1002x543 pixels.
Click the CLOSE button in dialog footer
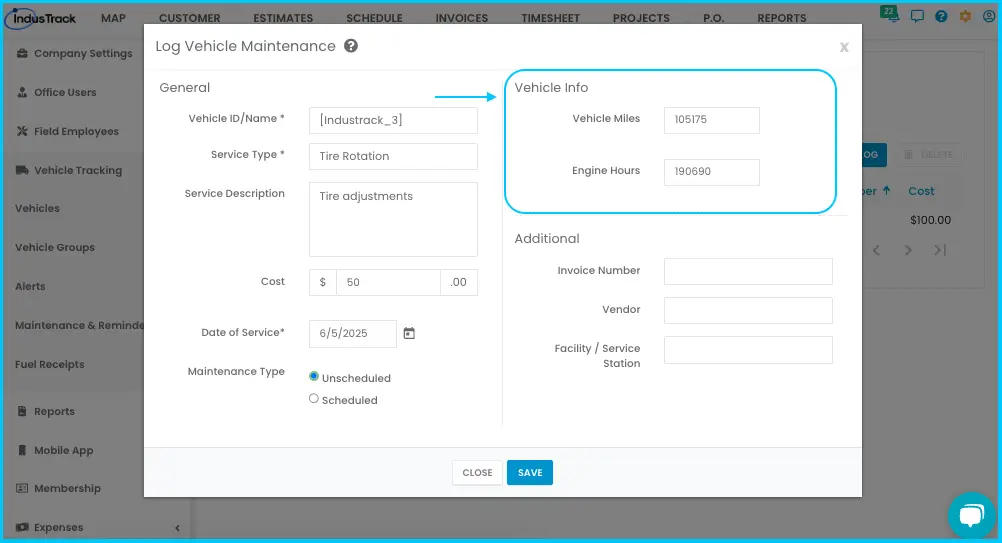click(x=477, y=473)
